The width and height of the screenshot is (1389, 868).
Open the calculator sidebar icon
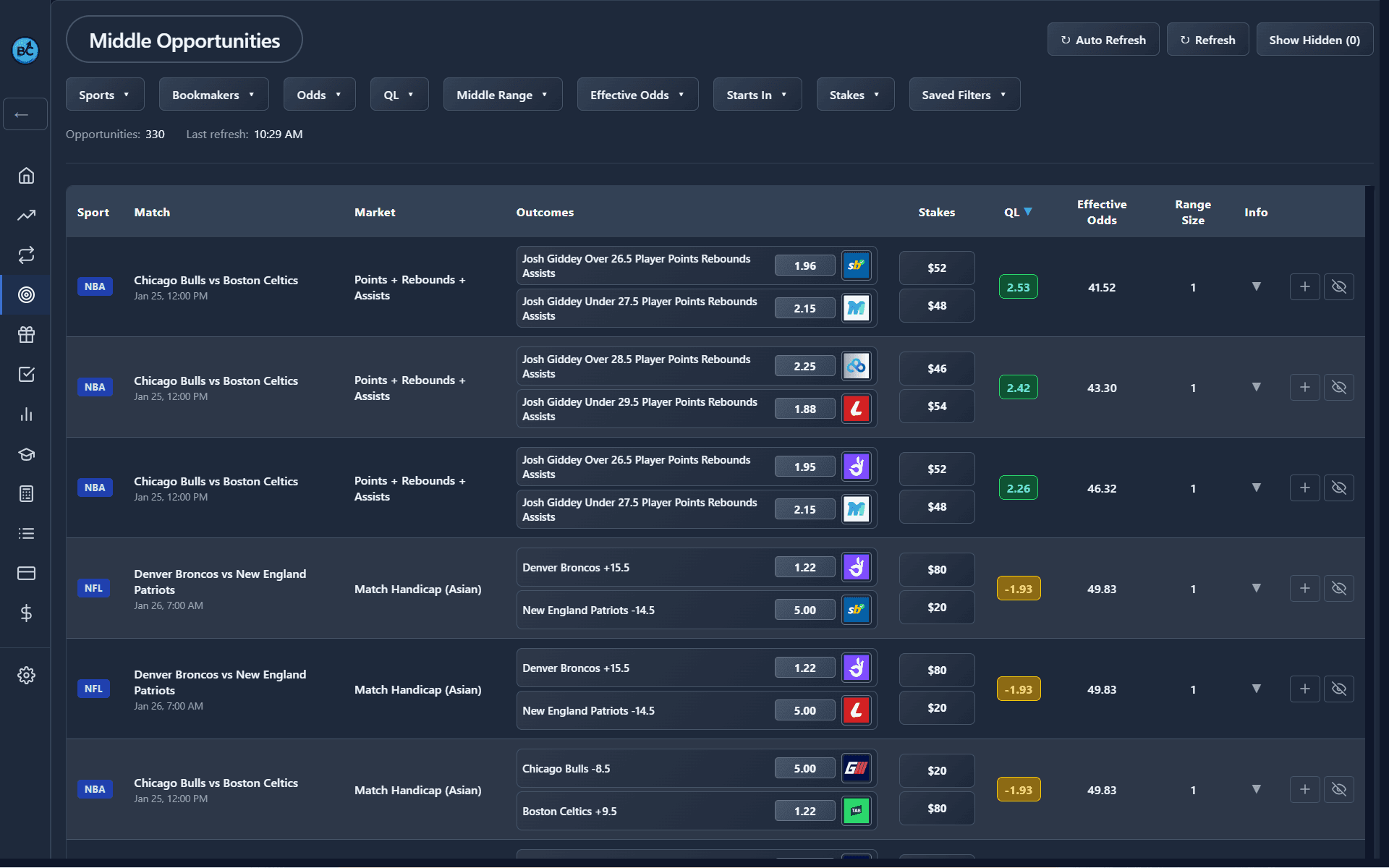(26, 494)
